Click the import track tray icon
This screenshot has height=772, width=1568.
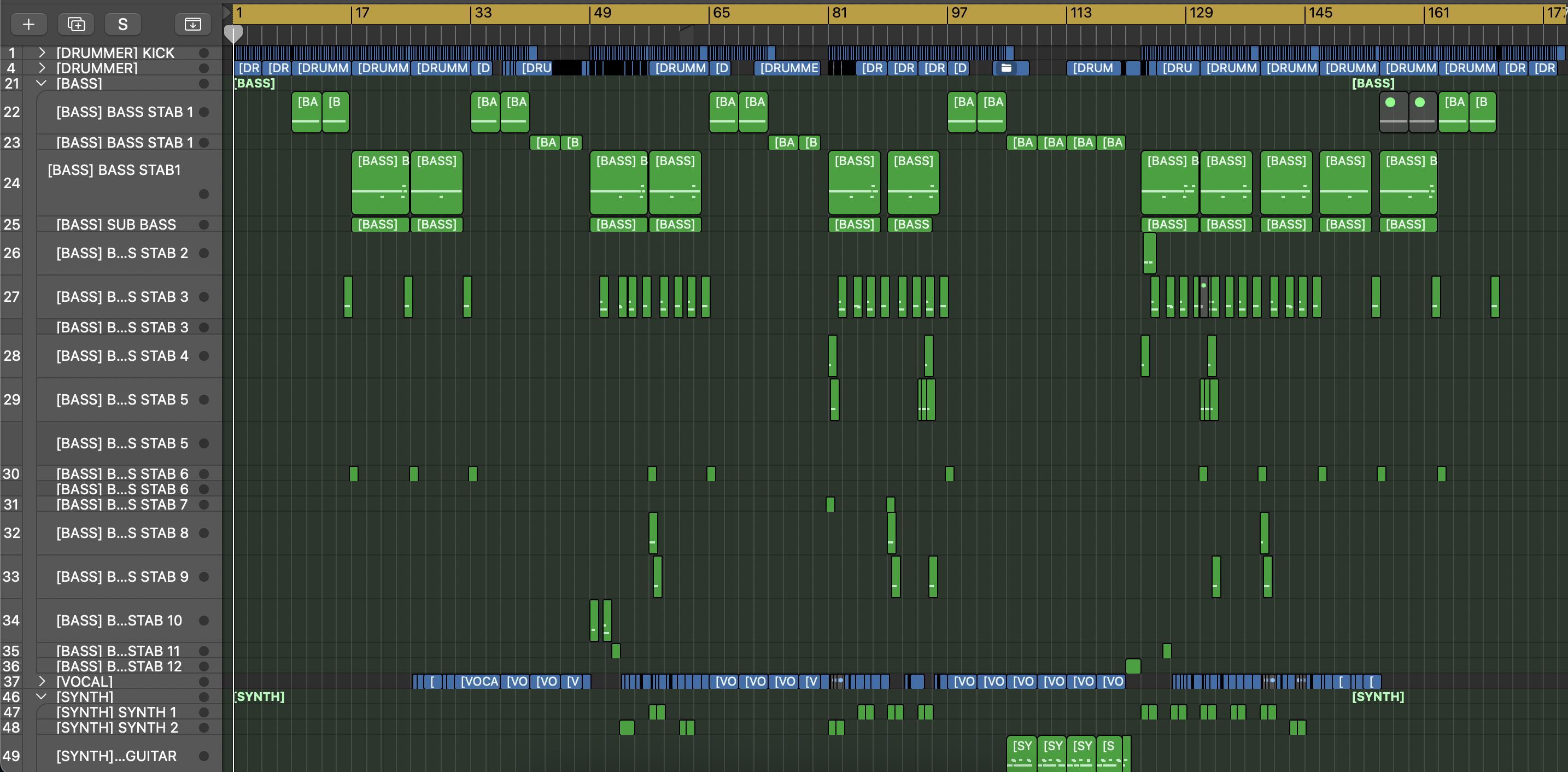(x=192, y=24)
